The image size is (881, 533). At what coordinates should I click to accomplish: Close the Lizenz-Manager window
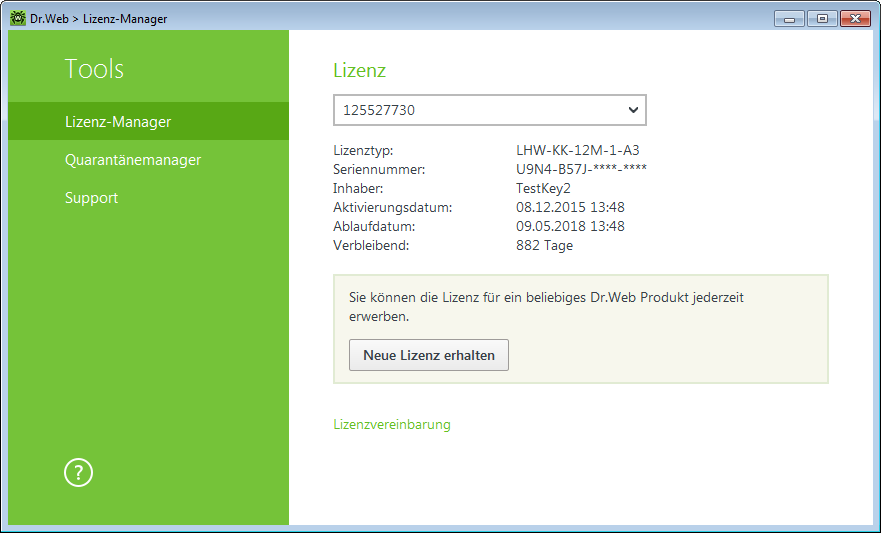[855, 19]
